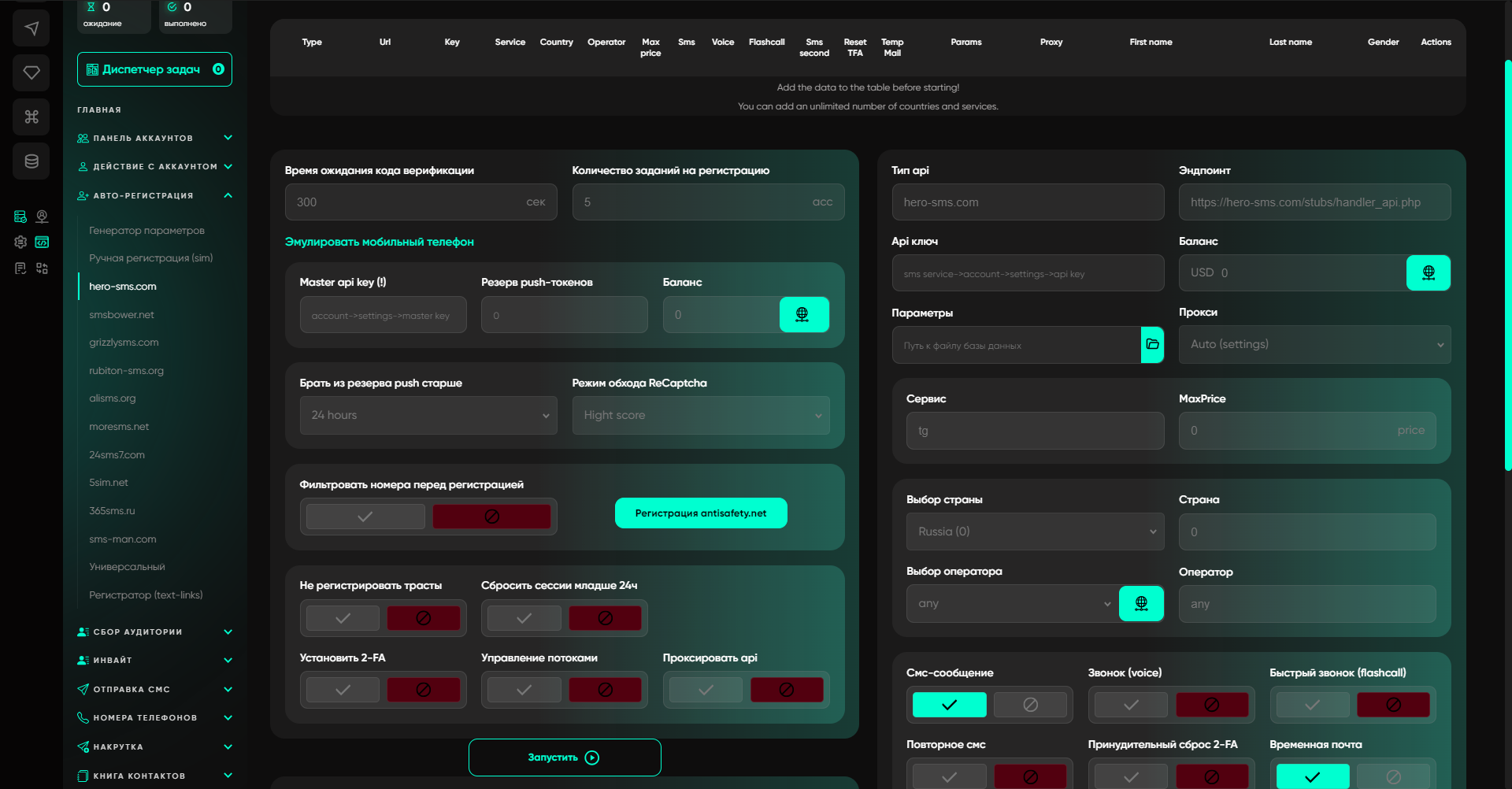Click the settings gear icon in left rail
This screenshot has height=789, width=1512.
pyautogui.click(x=20, y=242)
